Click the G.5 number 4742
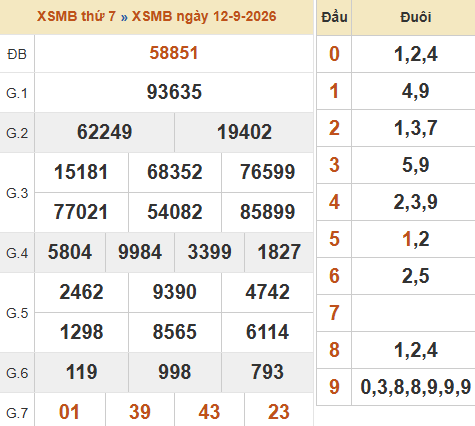 pyautogui.click(x=268, y=292)
